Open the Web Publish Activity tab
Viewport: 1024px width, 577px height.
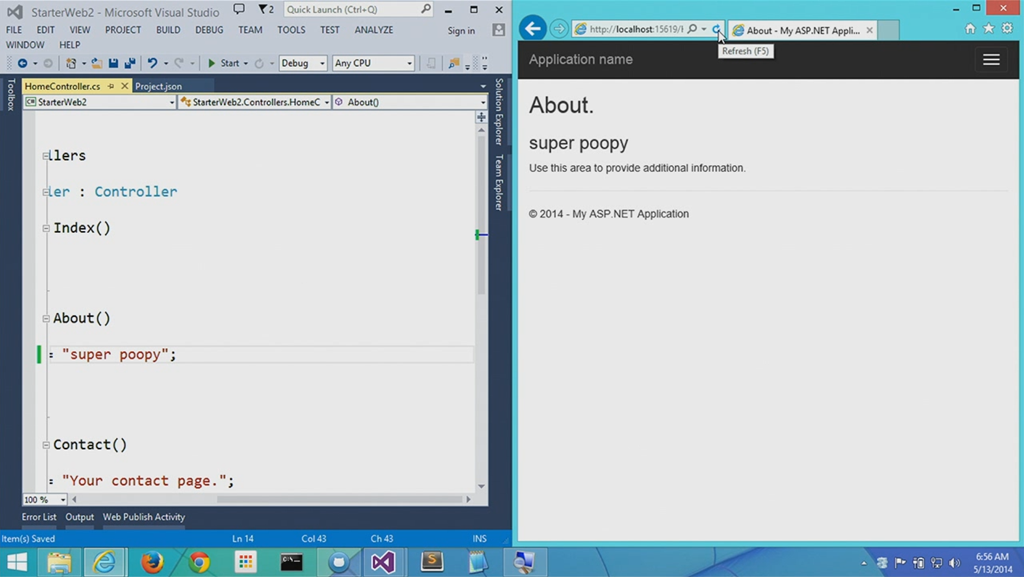coord(144,517)
